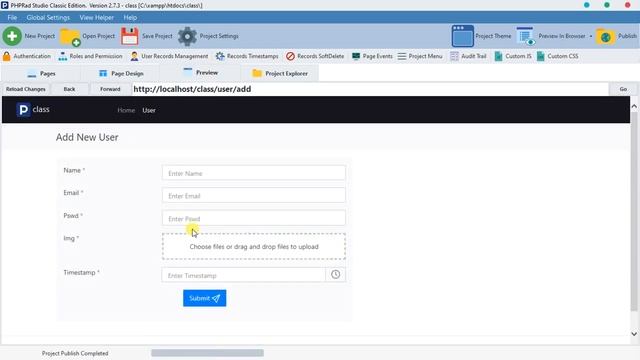Click the Go button

(623, 89)
